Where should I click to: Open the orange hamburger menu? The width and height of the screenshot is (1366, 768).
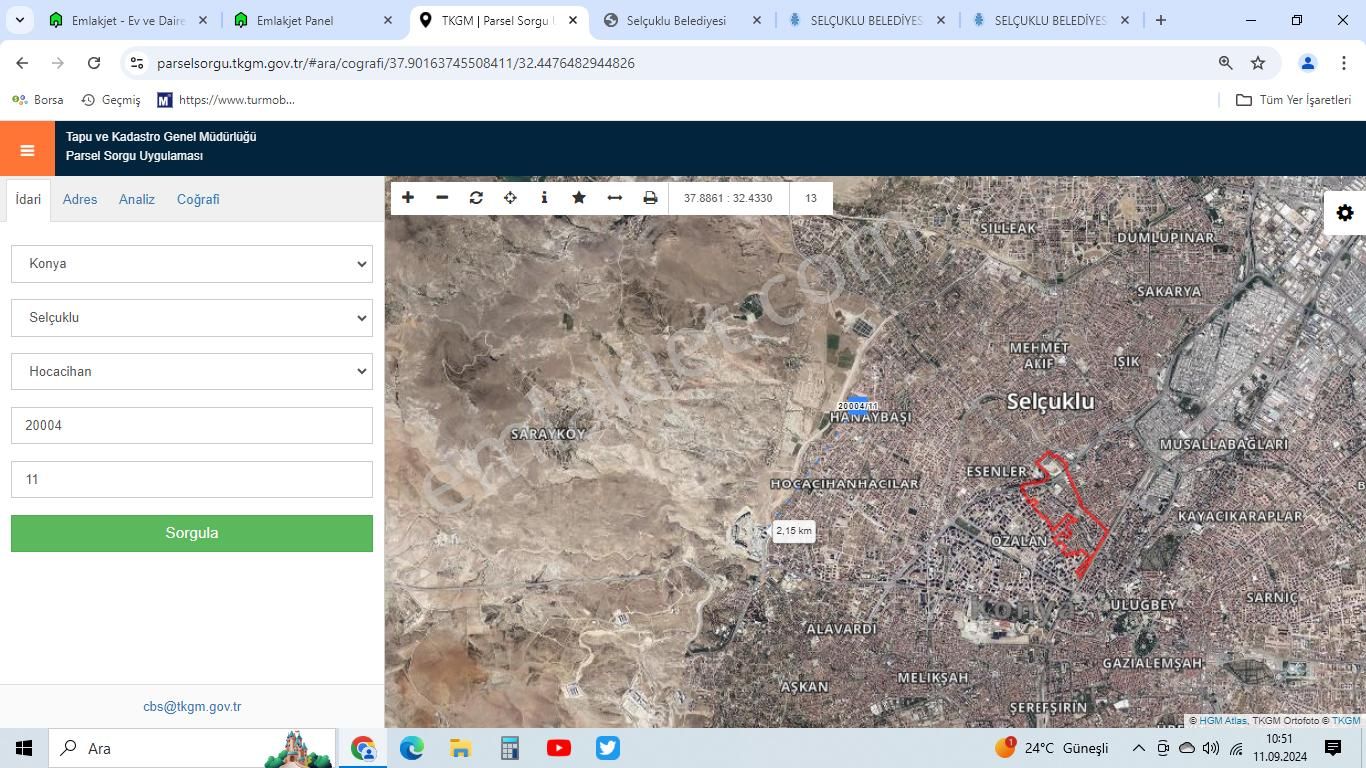[x=27, y=150]
